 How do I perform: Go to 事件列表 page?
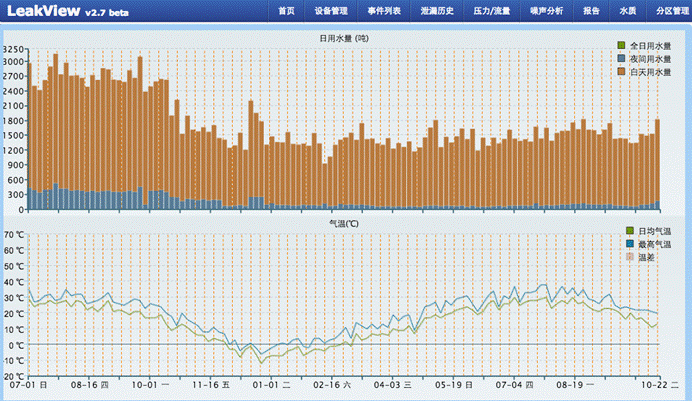(384, 11)
